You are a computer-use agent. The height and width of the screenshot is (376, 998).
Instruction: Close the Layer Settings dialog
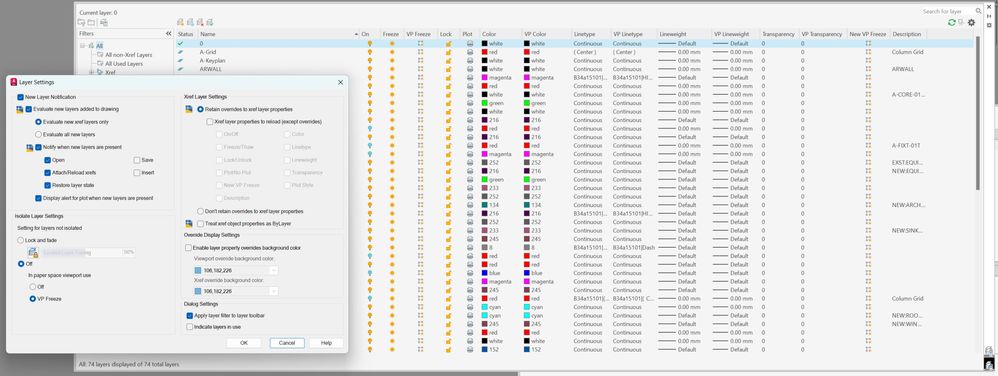tap(340, 82)
